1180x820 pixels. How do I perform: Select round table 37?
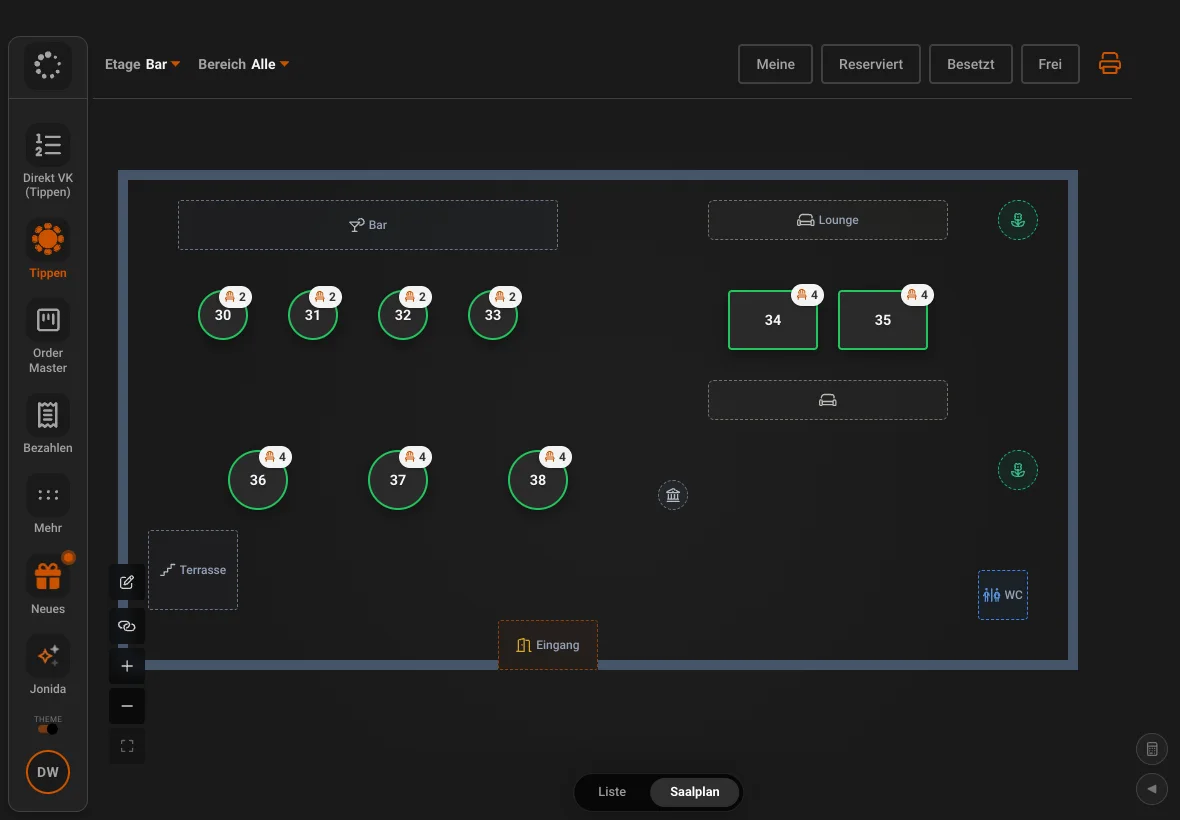pos(397,480)
